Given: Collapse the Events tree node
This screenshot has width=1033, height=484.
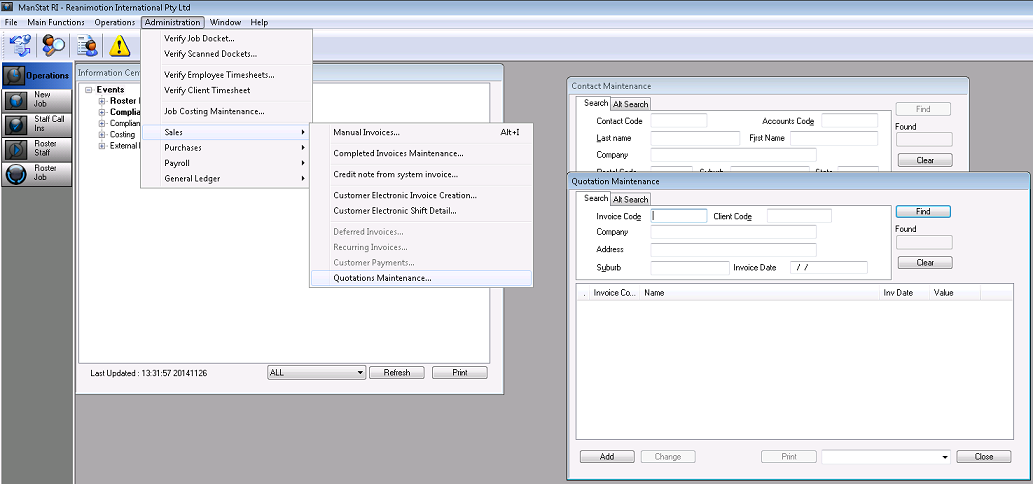Looking at the screenshot, I should 89,90.
